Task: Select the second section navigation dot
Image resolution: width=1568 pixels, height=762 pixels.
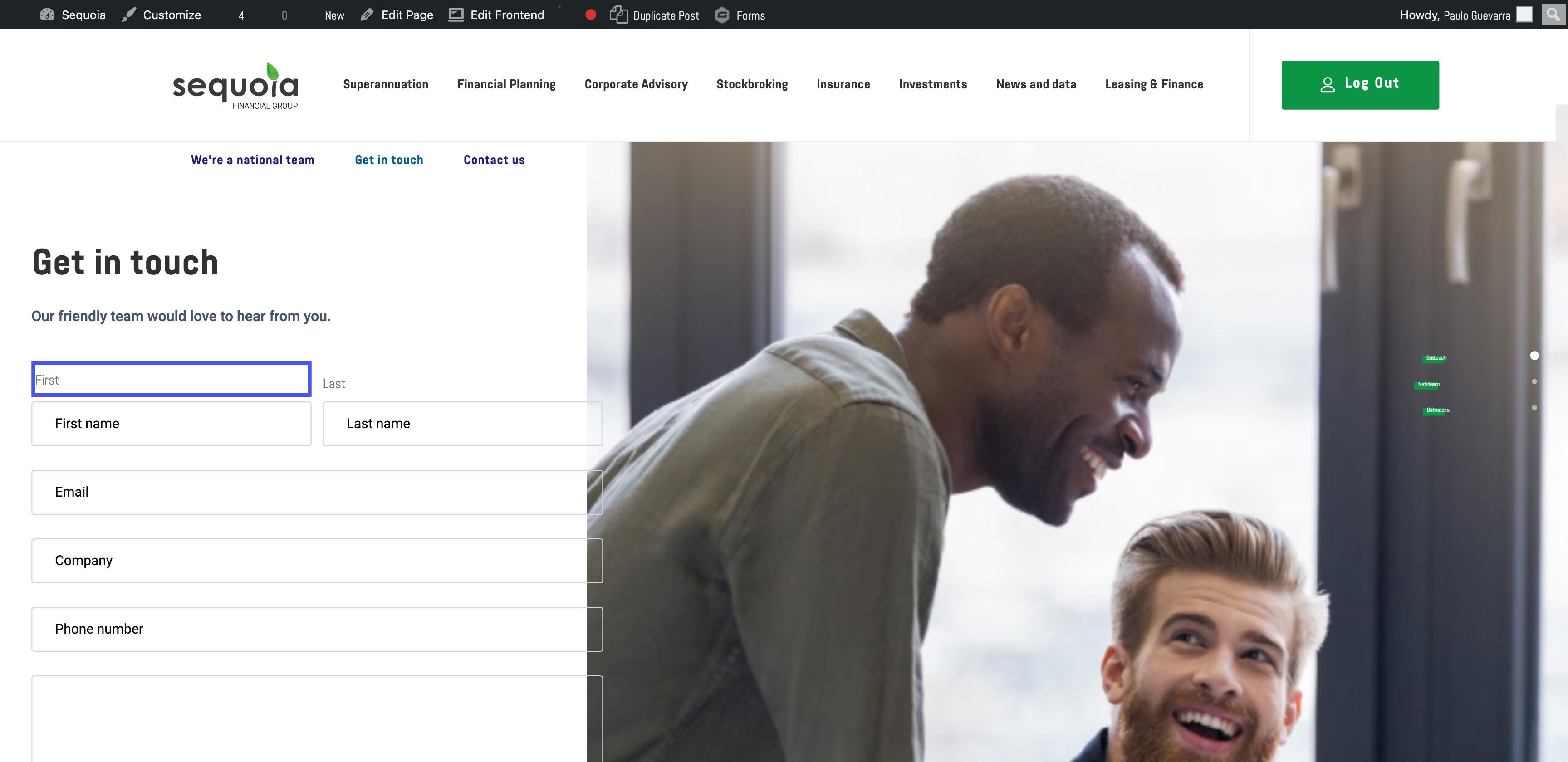Action: tap(1534, 381)
